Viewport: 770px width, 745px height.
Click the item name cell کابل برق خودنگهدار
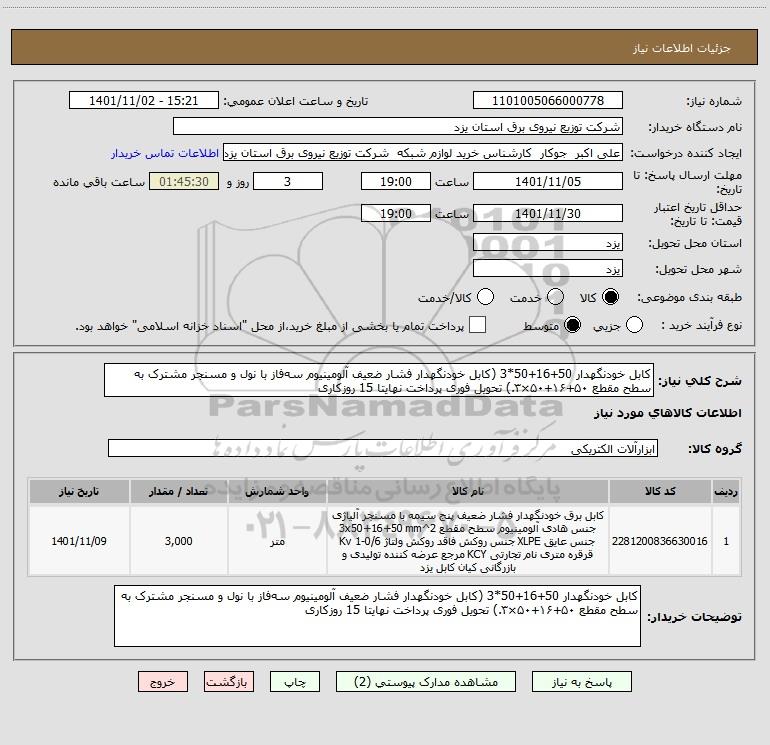468,541
